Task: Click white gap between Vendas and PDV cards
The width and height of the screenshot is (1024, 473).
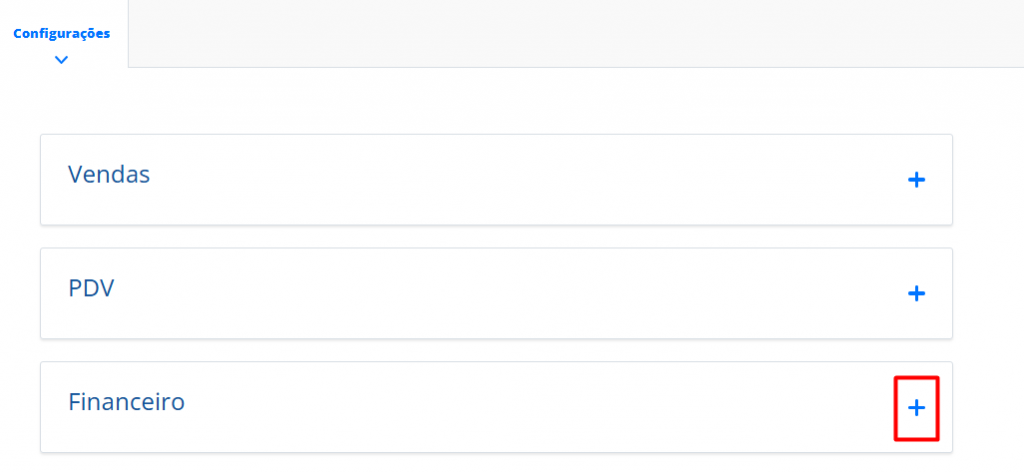Action: [496, 237]
